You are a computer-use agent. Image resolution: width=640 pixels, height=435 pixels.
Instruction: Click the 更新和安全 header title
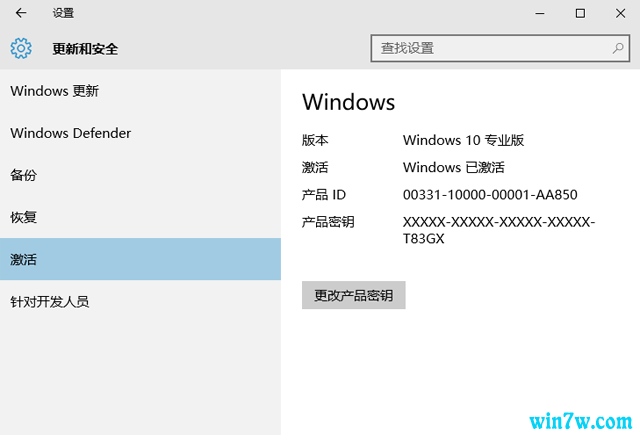[x=85, y=48]
